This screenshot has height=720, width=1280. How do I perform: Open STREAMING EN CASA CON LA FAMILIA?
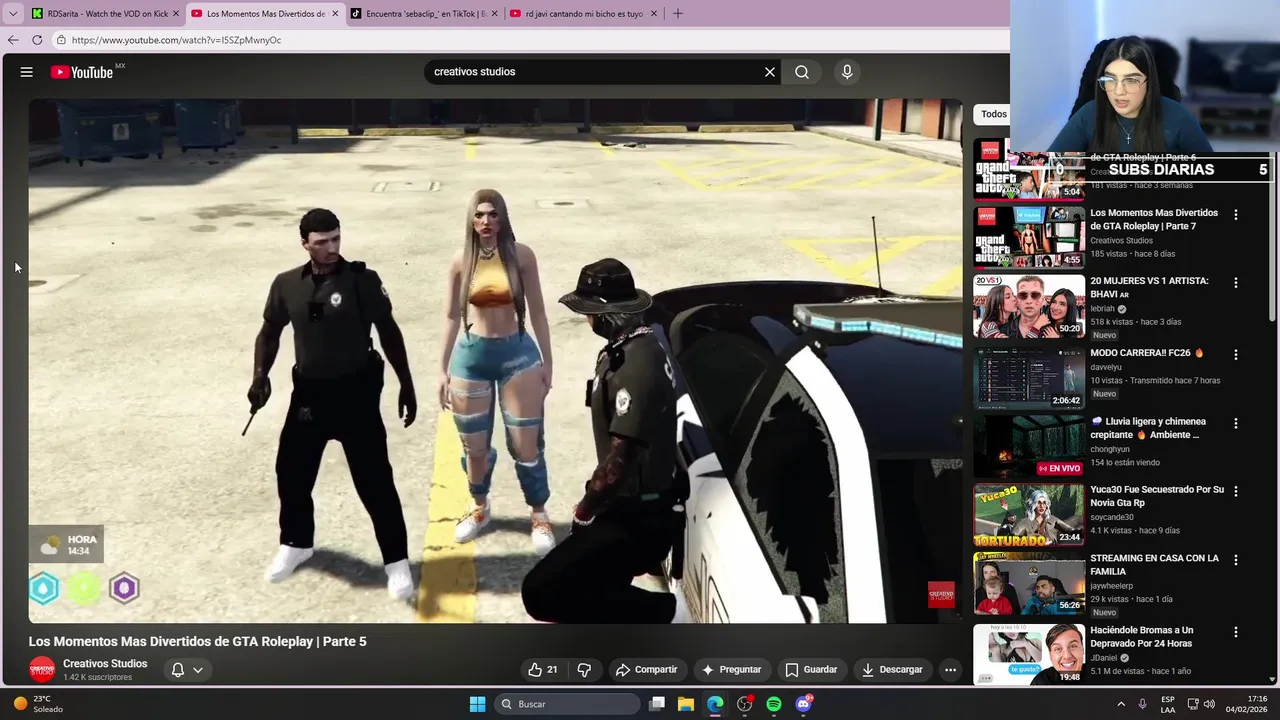(x=1029, y=583)
